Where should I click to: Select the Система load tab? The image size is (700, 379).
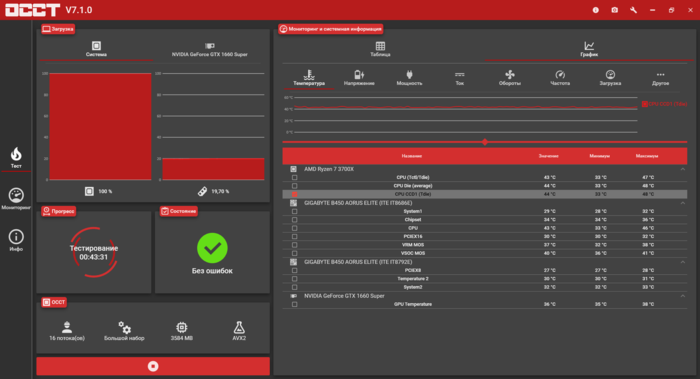click(x=96, y=49)
